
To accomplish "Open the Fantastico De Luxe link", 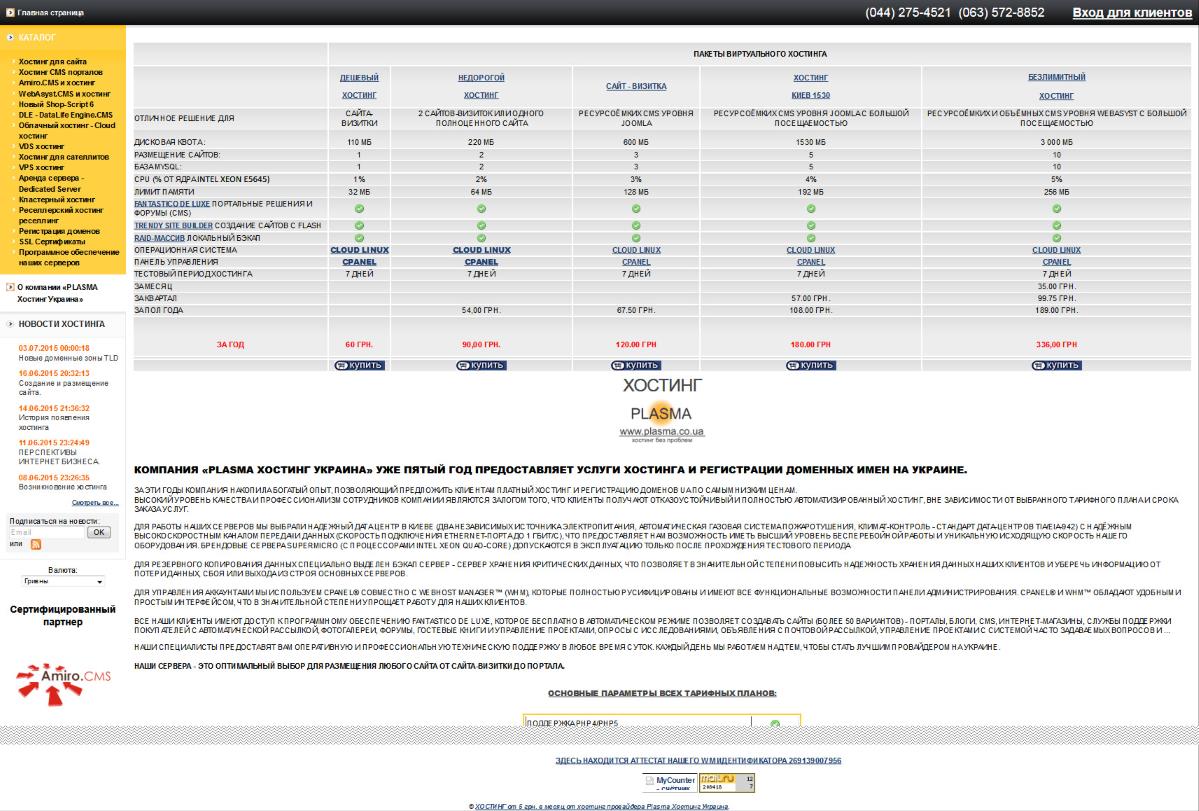I will [172, 204].
